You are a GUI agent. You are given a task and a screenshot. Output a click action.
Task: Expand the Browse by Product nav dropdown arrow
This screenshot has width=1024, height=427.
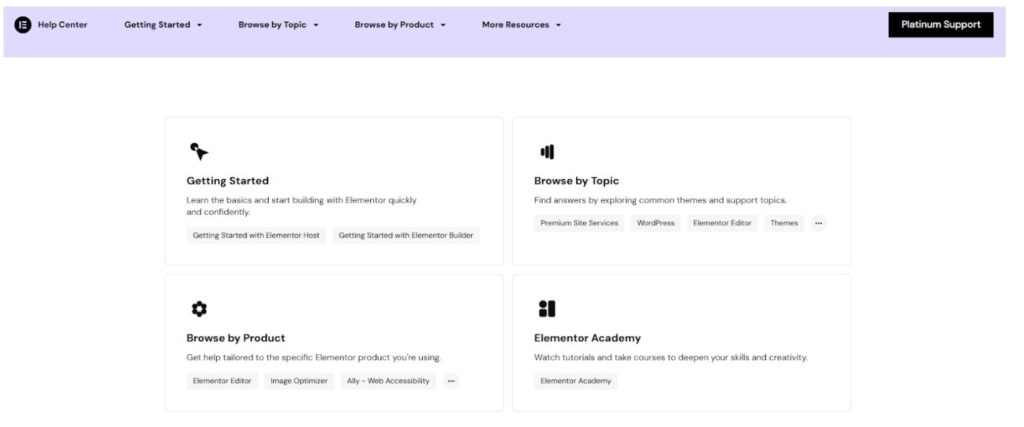(x=443, y=25)
